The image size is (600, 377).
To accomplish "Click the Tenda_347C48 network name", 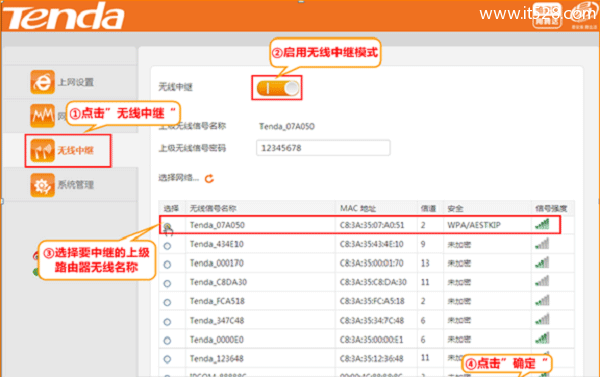I will pyautogui.click(x=217, y=320).
